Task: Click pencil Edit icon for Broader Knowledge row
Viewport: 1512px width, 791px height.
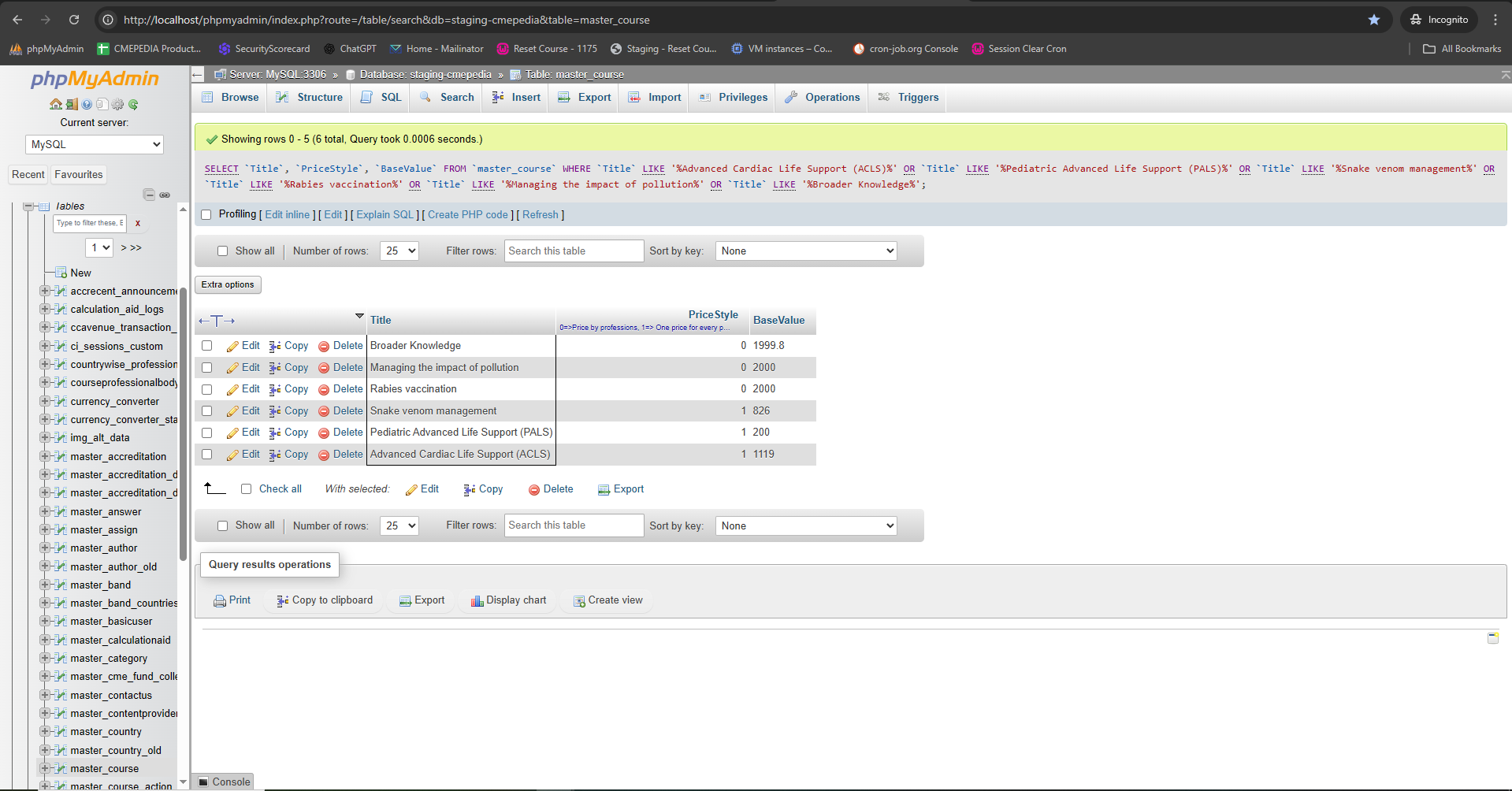Action: pos(232,347)
